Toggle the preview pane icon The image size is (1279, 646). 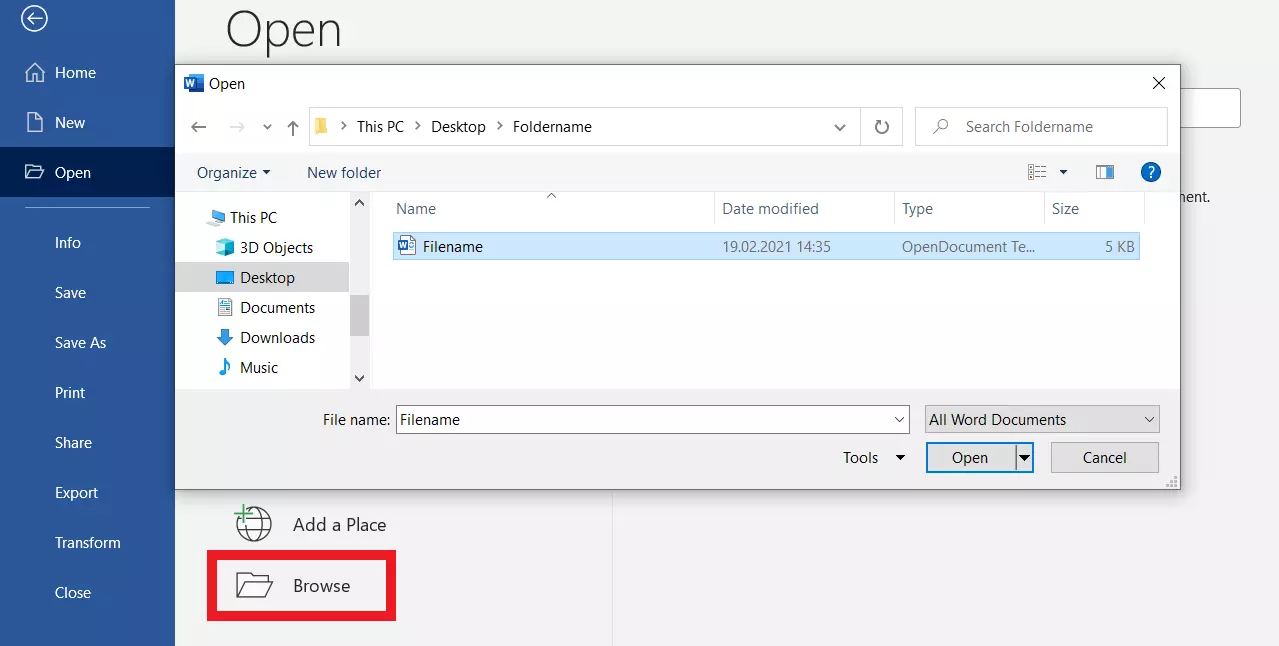click(1104, 172)
